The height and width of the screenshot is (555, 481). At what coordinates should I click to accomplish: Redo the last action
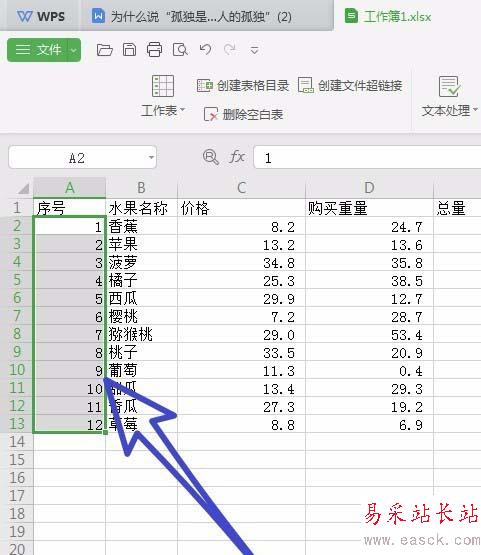pos(230,50)
